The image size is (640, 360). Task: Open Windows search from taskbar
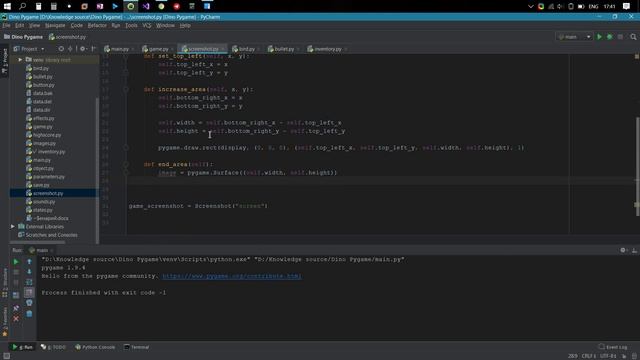tap(22, 6)
